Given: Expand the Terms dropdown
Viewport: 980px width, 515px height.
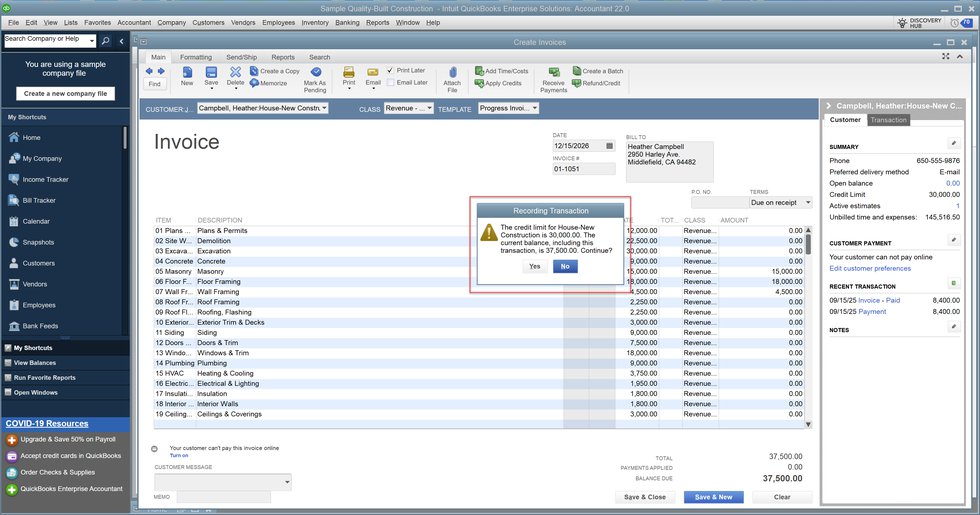Looking at the screenshot, I should point(807,202).
